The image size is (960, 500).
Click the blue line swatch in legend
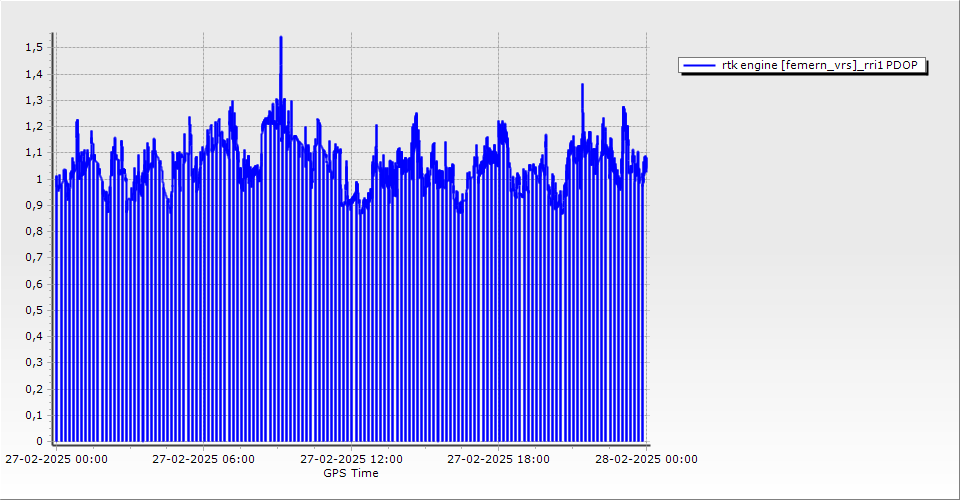pos(698,65)
